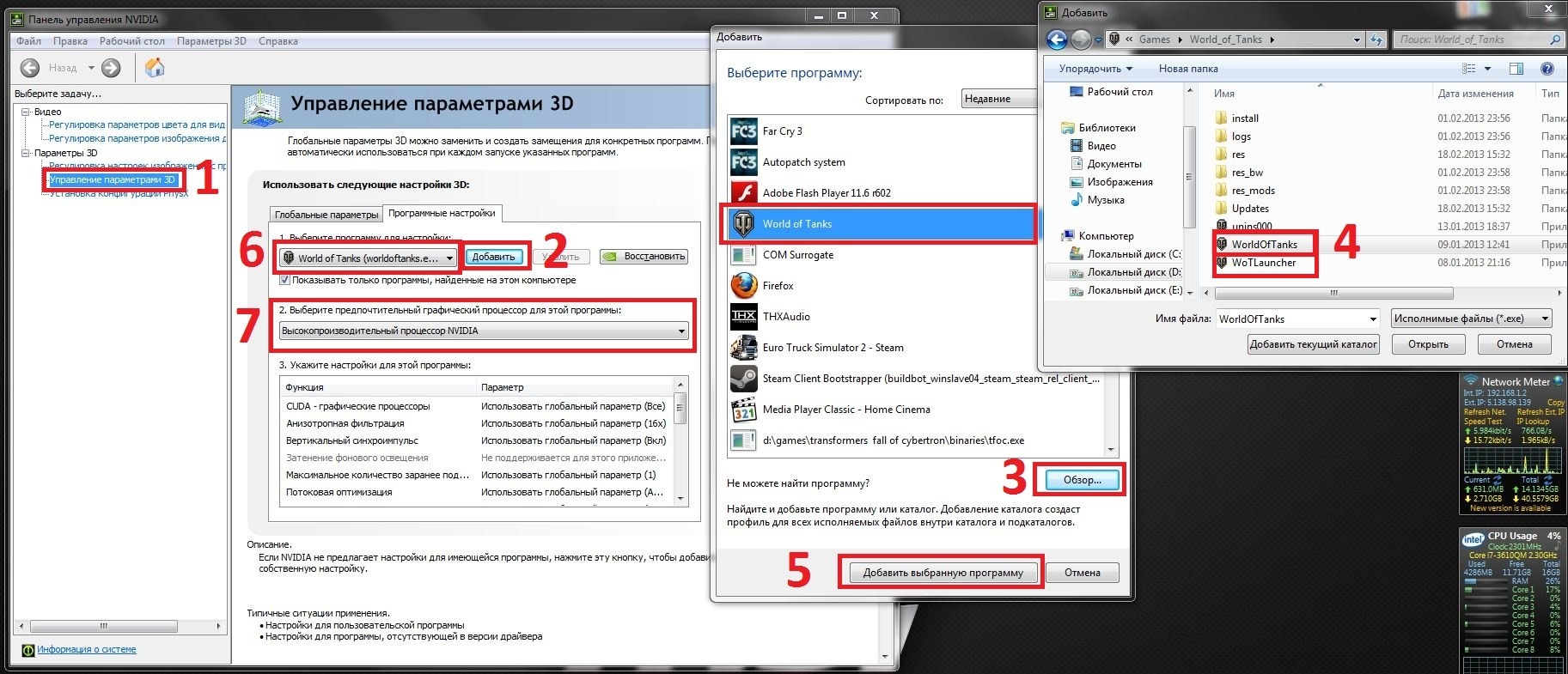Click the Имя файла input field
Screen dimensions: 1568x674
1297,319
